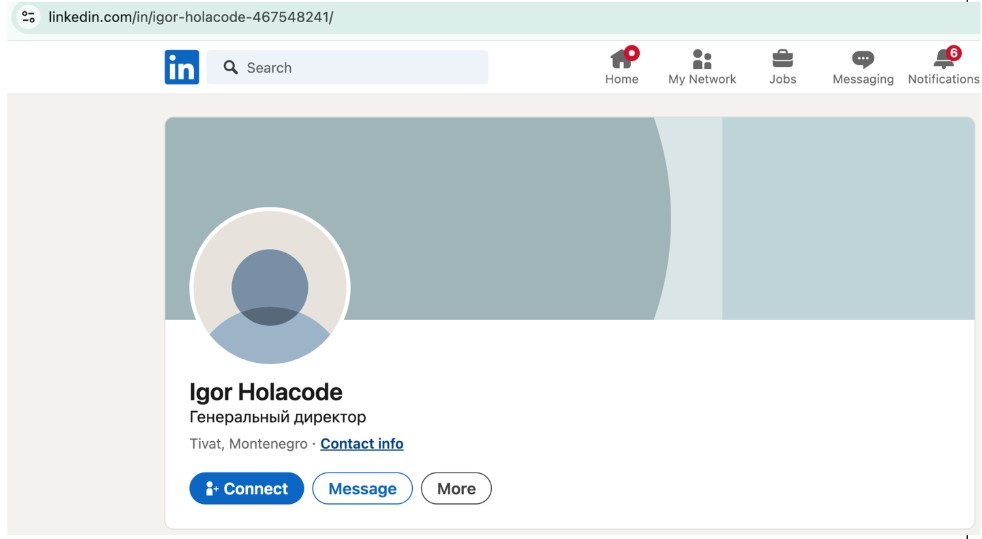The image size is (982, 539).
Task: Click the Messaging text label
Action: click(862, 80)
